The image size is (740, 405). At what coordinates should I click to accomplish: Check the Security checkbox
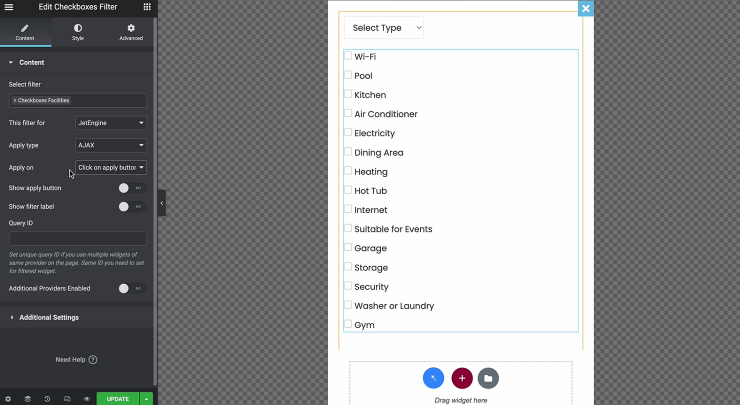pos(348,286)
